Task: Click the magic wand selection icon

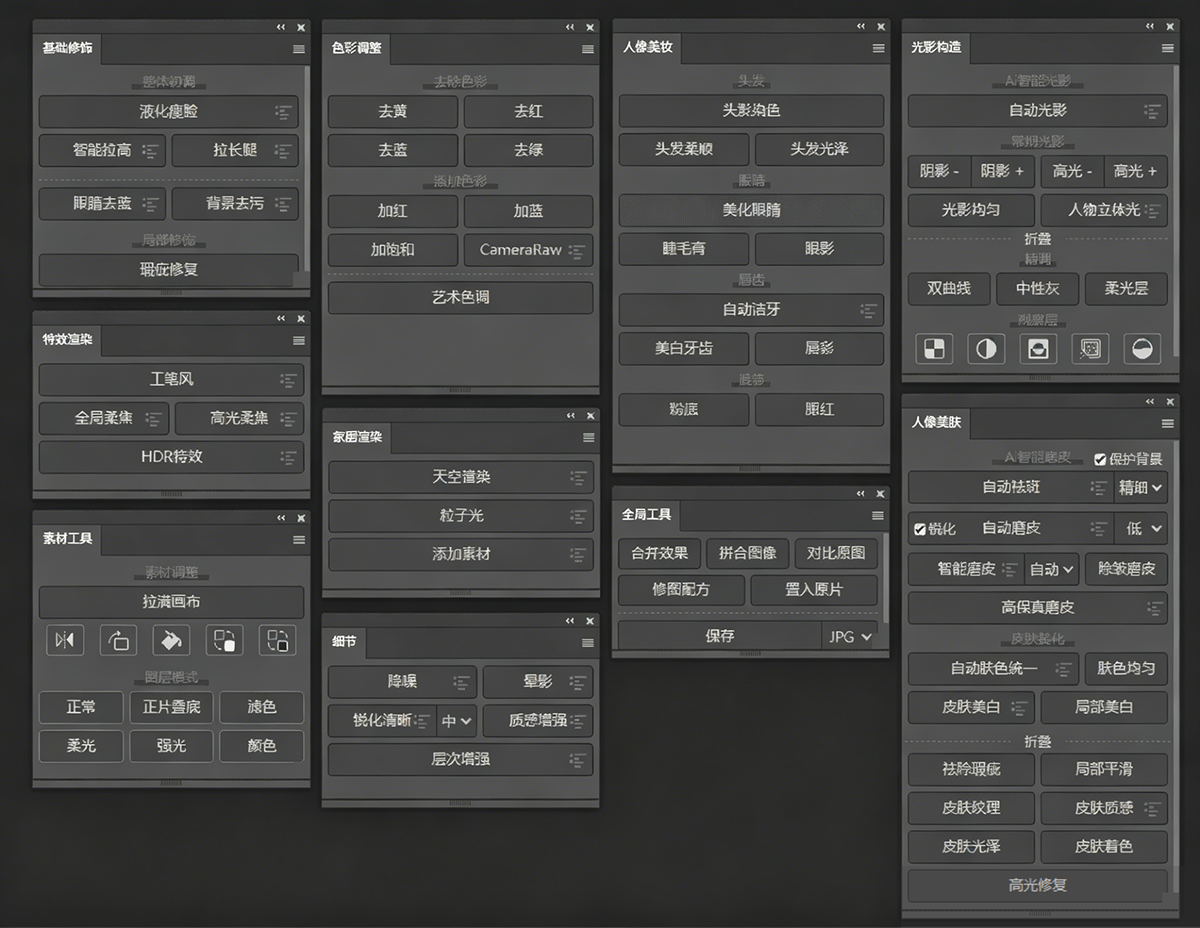Action: (1090, 348)
